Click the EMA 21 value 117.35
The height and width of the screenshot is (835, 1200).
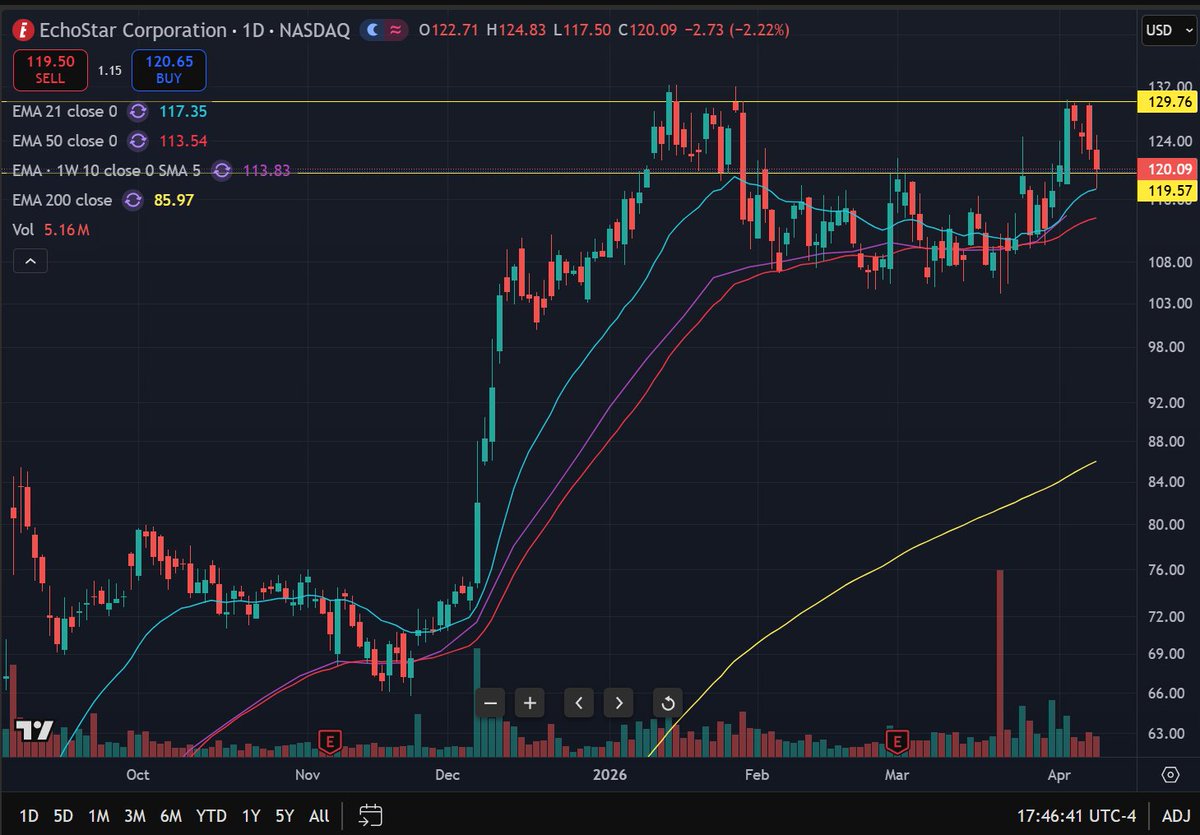(183, 112)
